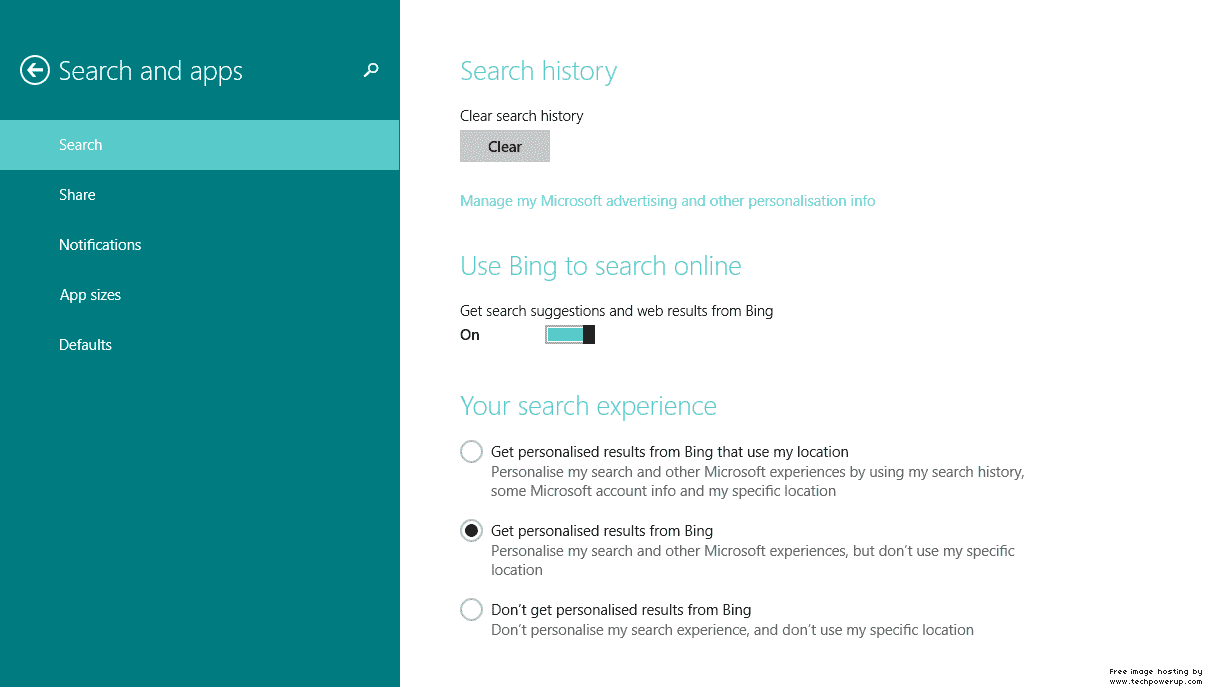The width and height of the screenshot is (1205, 687).
Task: Open the App sizes settings category
Action: [199, 295]
